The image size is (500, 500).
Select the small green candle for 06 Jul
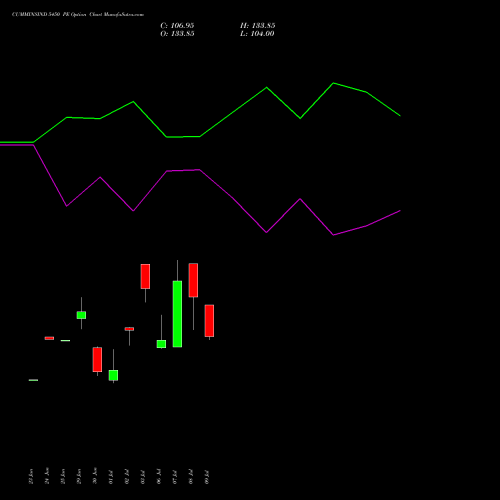pos(161,344)
